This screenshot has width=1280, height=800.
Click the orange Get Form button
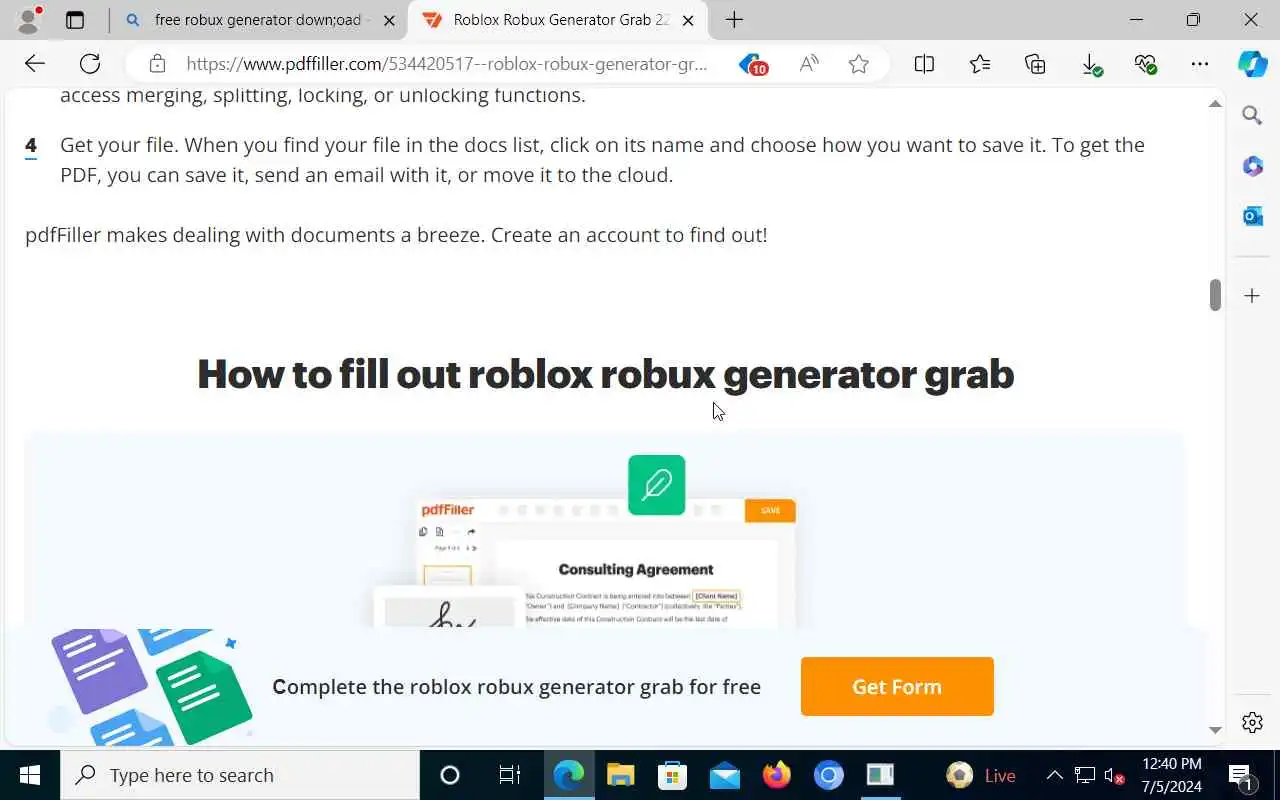pos(897,686)
